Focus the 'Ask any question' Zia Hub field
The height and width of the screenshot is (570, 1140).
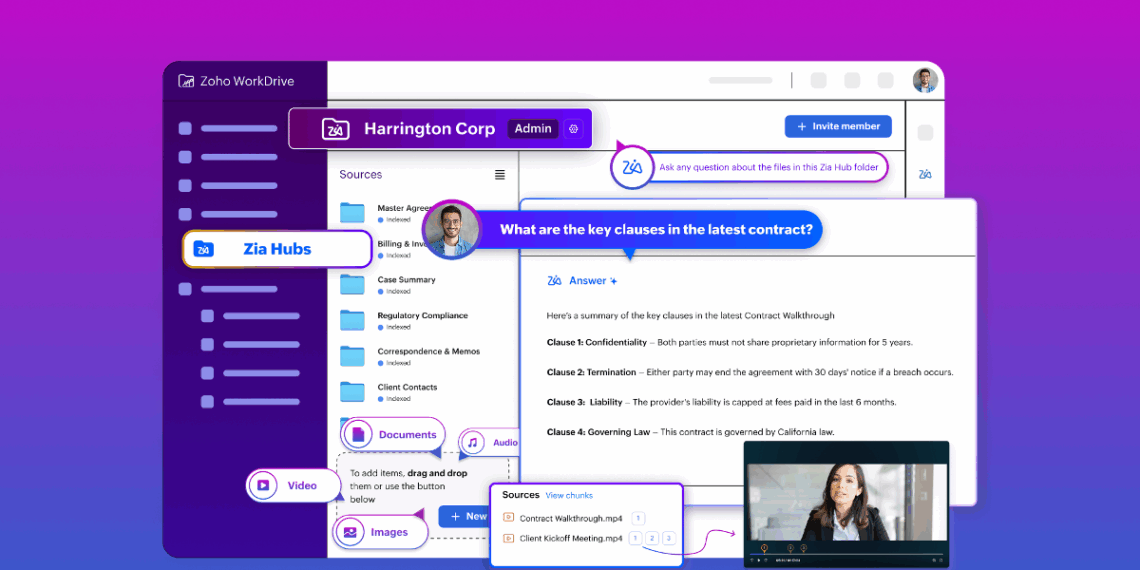pyautogui.click(x=768, y=167)
